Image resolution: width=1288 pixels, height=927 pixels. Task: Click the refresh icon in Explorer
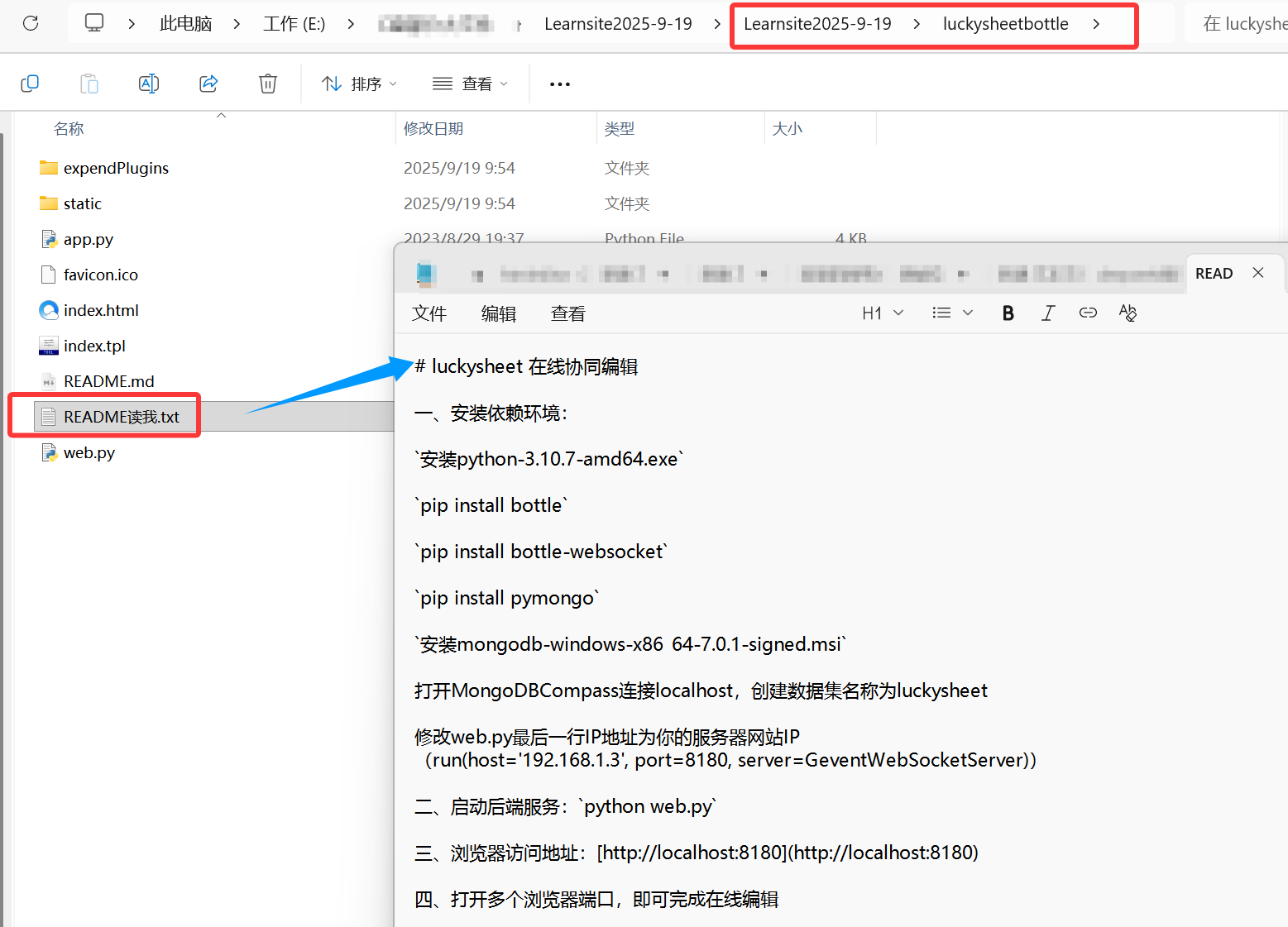click(31, 23)
